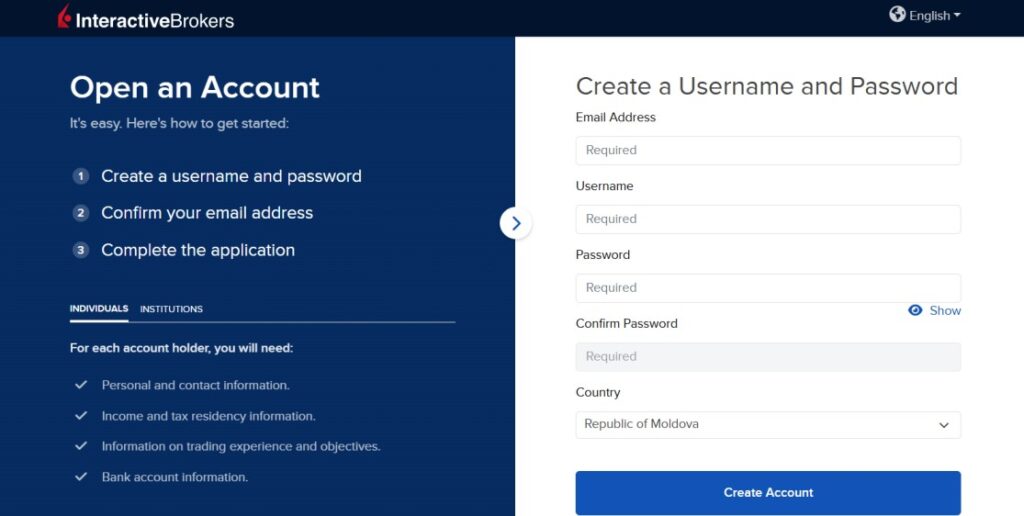The image size is (1024, 516).
Task: Toggle password visibility with Show
Action: pos(945,310)
